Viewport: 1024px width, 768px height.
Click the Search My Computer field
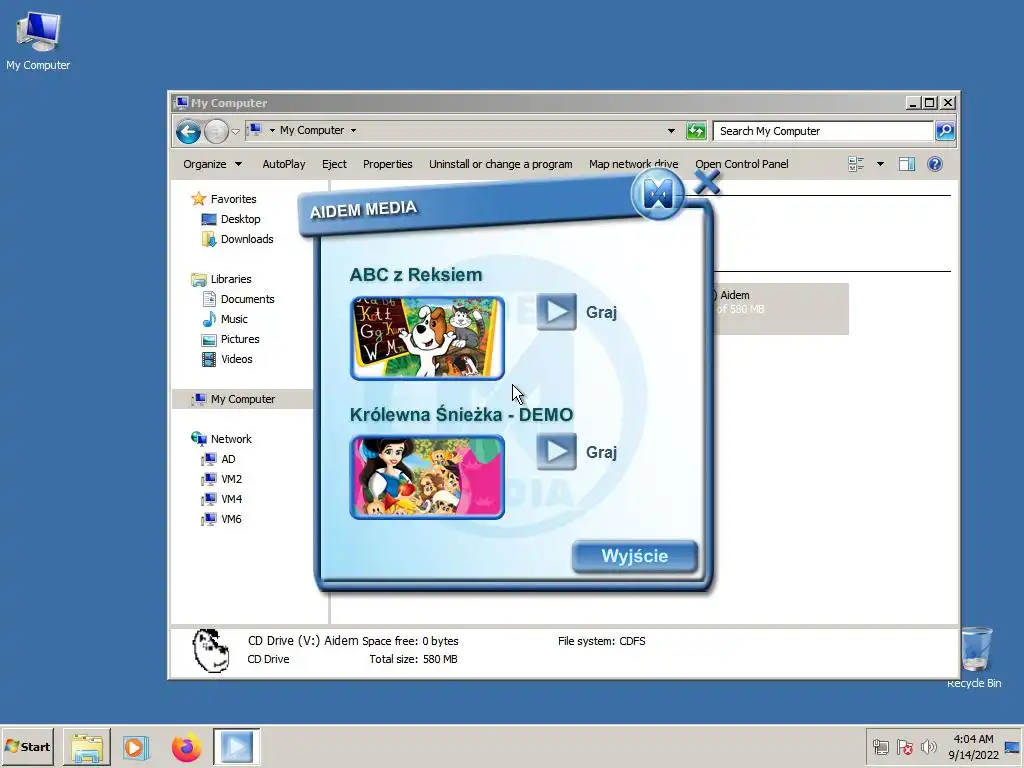pos(823,131)
